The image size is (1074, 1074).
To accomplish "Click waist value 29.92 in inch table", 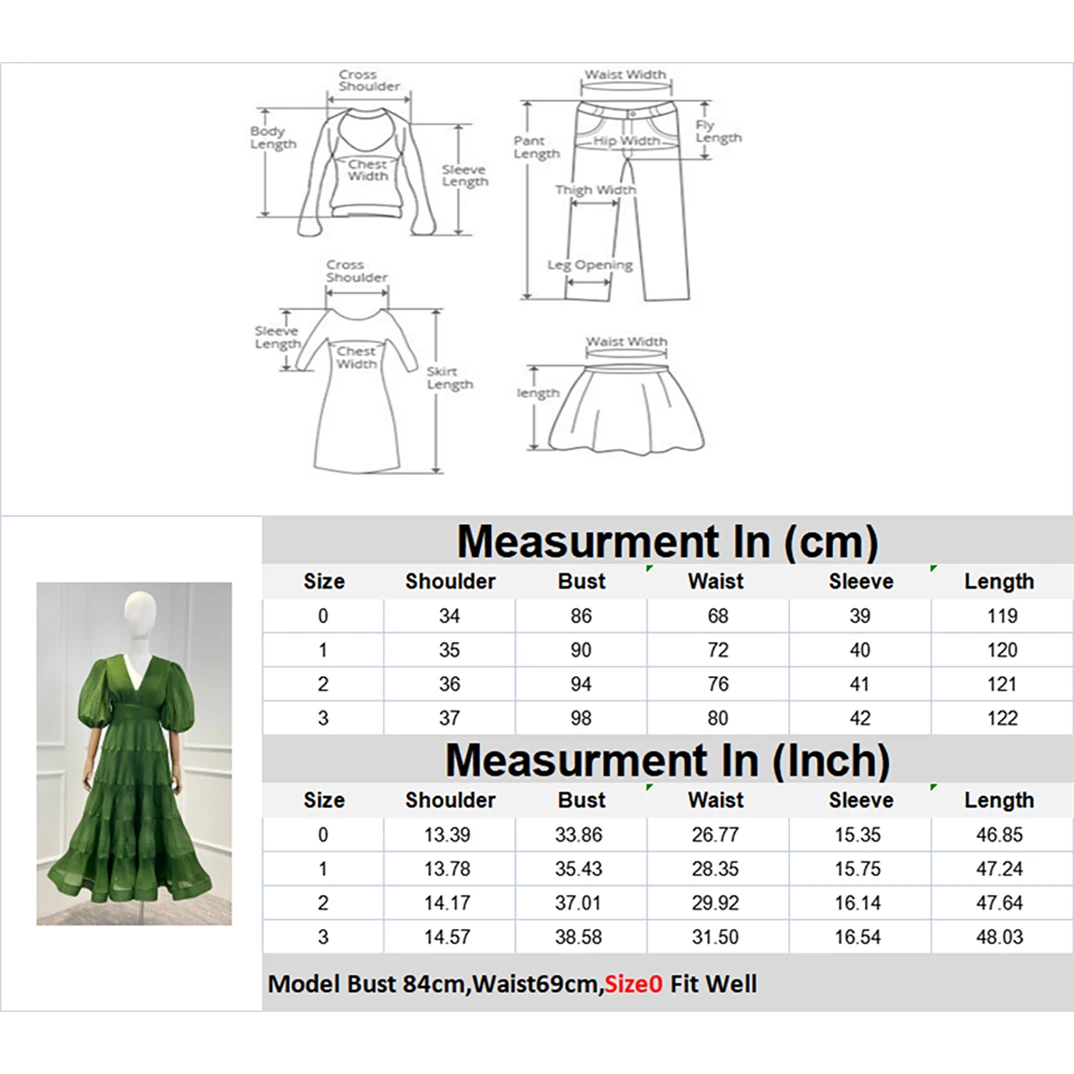I will 715,903.
